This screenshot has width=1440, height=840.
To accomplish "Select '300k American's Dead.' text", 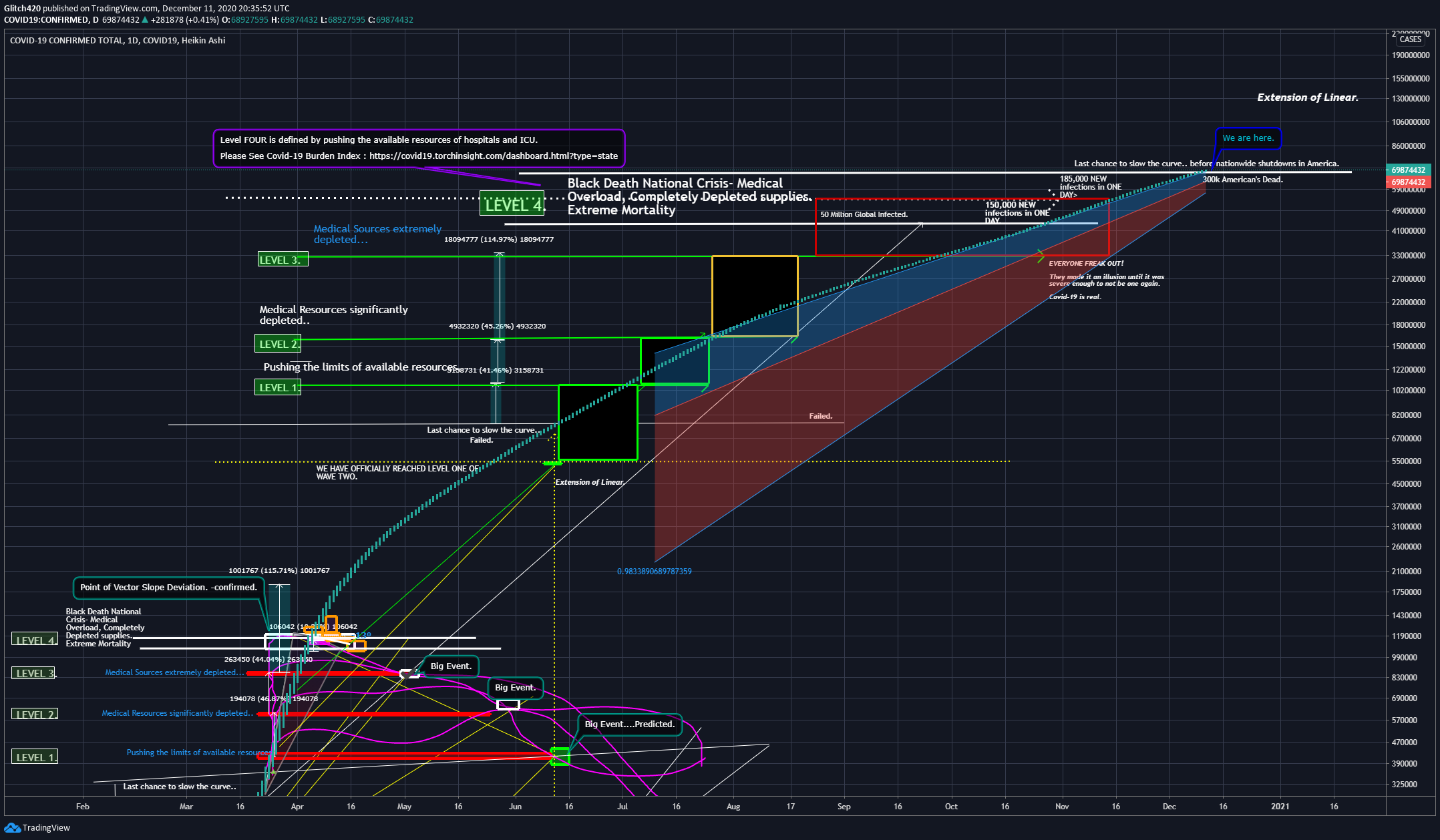I will coord(1242,180).
